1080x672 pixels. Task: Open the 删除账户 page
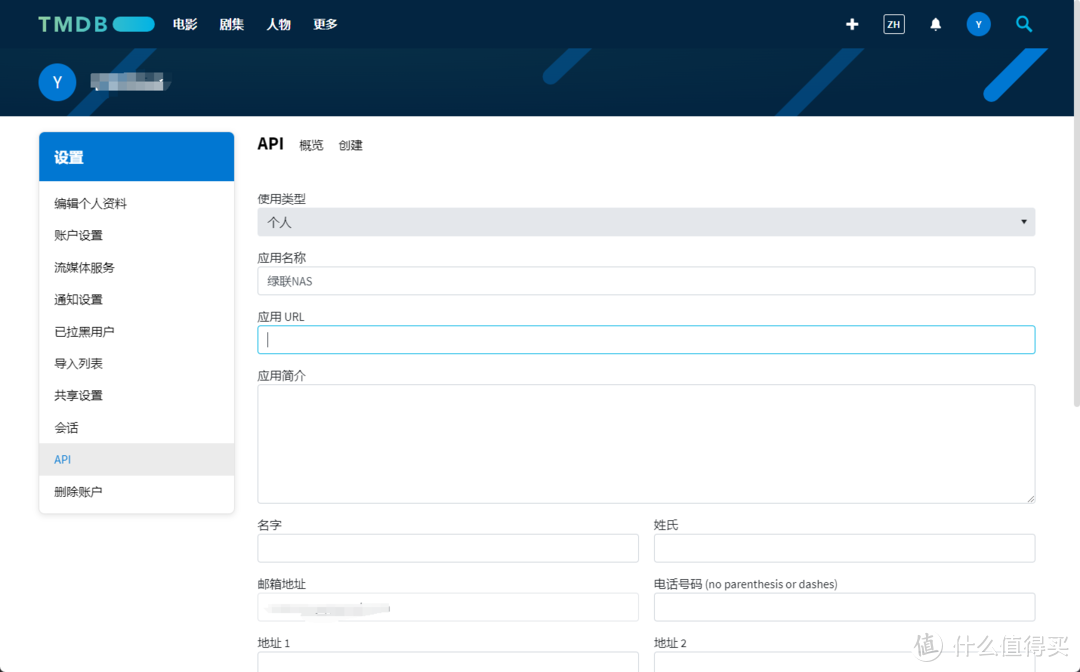79,491
